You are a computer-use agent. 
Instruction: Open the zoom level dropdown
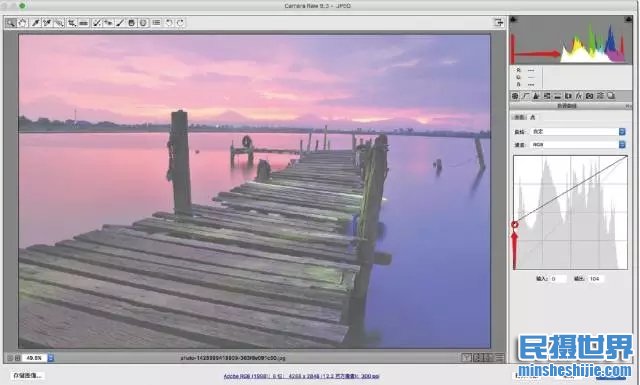51,358
